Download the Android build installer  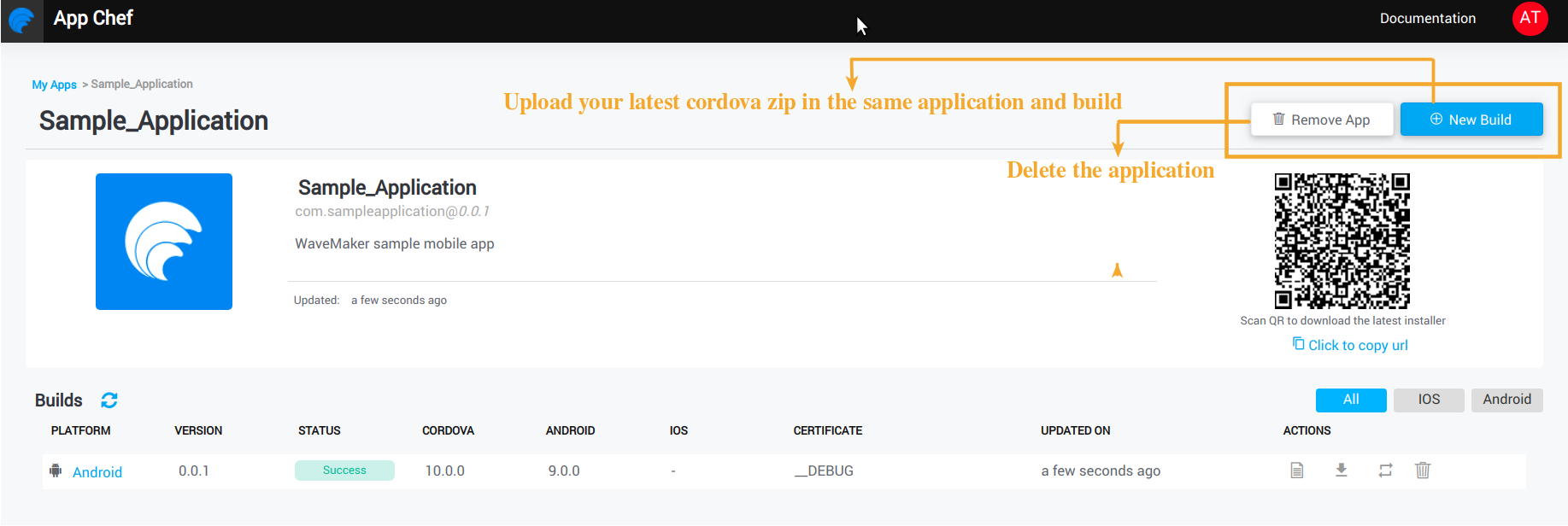pyautogui.click(x=1341, y=470)
